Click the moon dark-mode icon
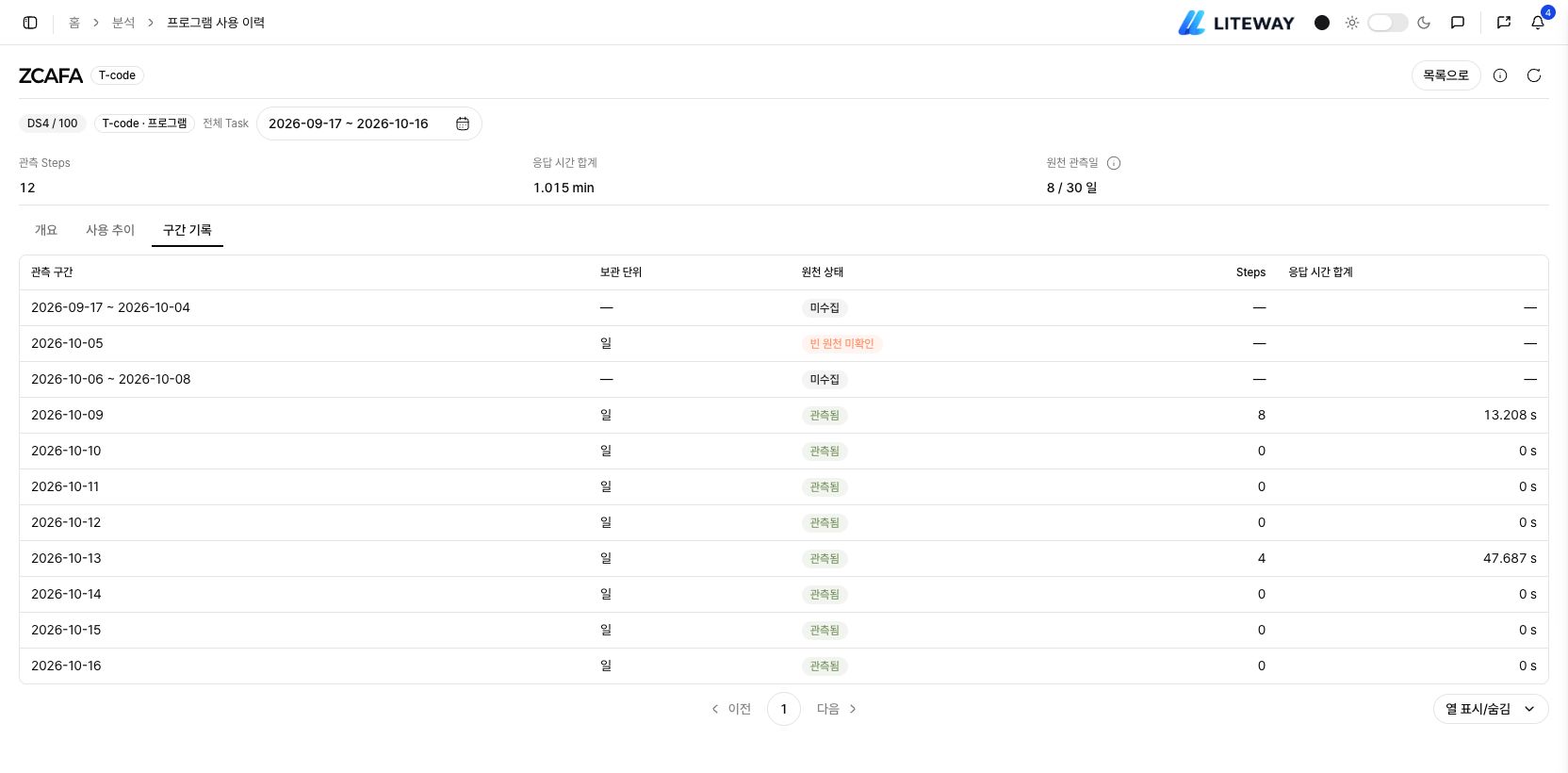Screen dimensions: 1568x773 [1424, 23]
